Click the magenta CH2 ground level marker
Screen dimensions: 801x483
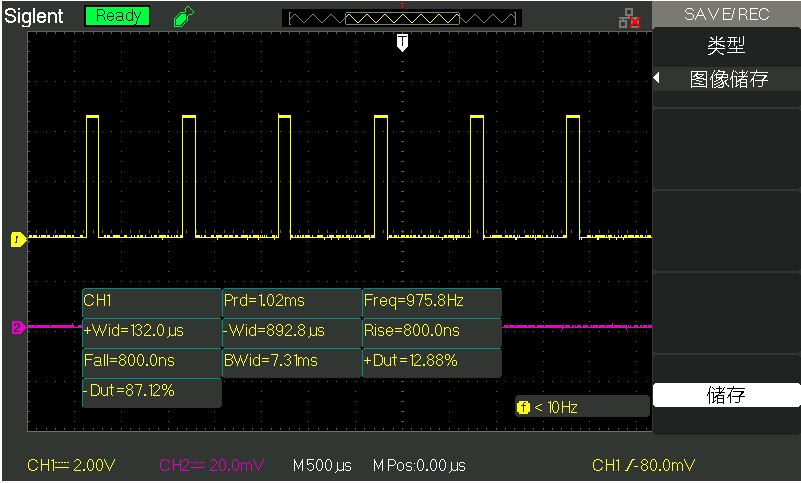pyautogui.click(x=18, y=327)
